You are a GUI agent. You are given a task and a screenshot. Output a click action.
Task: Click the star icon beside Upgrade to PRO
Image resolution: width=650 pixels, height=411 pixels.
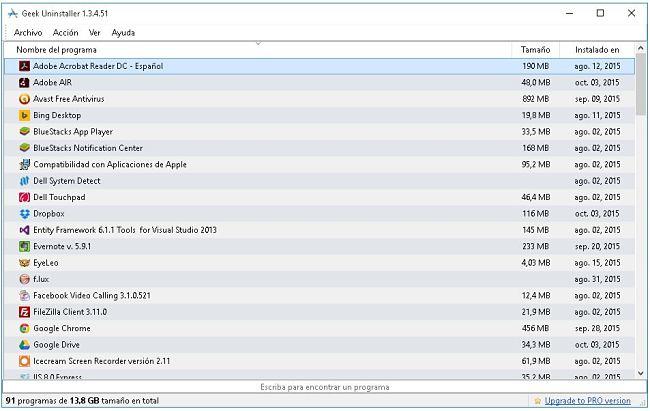coord(538,401)
